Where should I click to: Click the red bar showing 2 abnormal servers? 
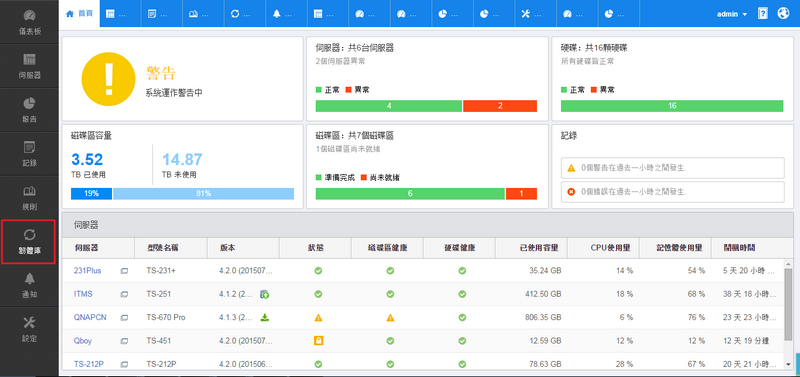point(500,106)
